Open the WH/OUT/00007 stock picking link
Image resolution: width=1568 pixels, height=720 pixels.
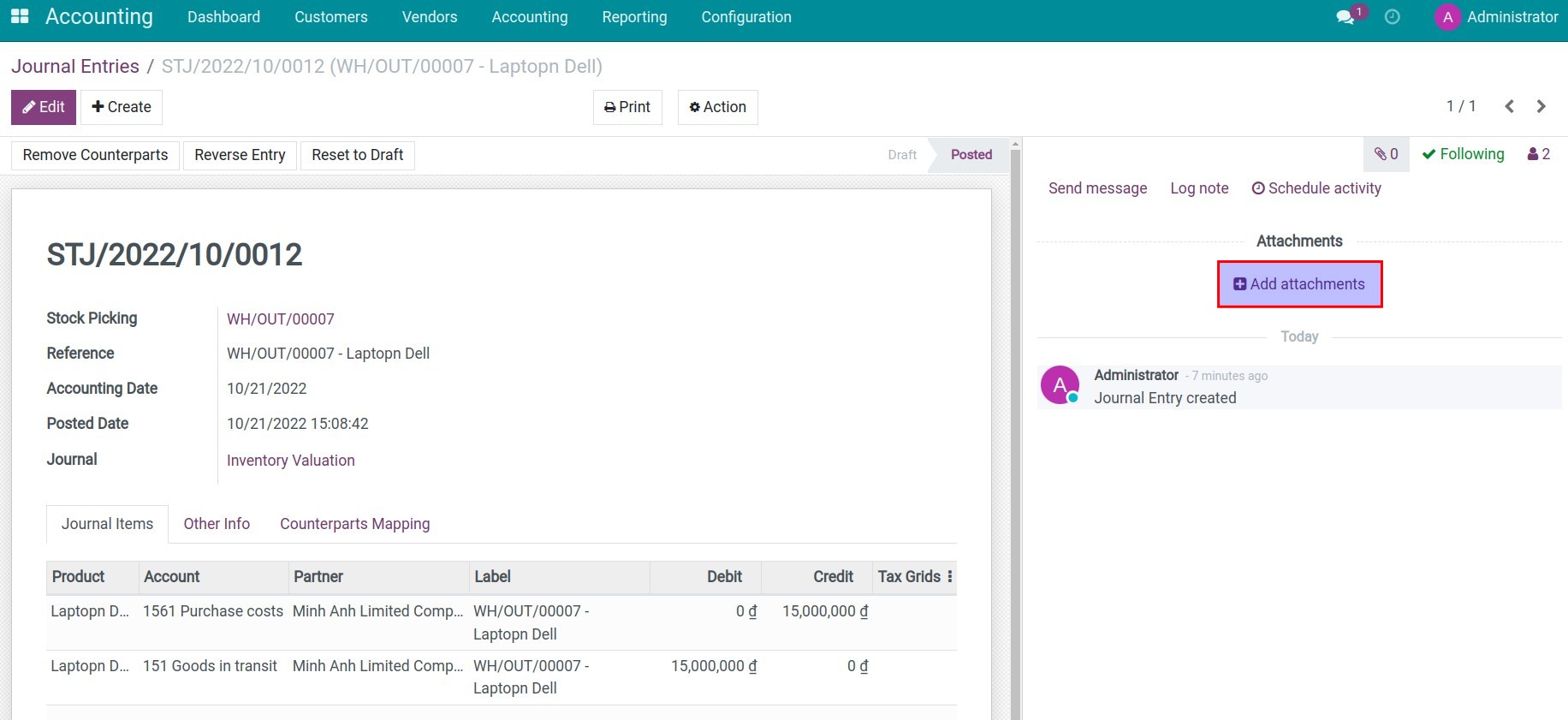point(281,319)
